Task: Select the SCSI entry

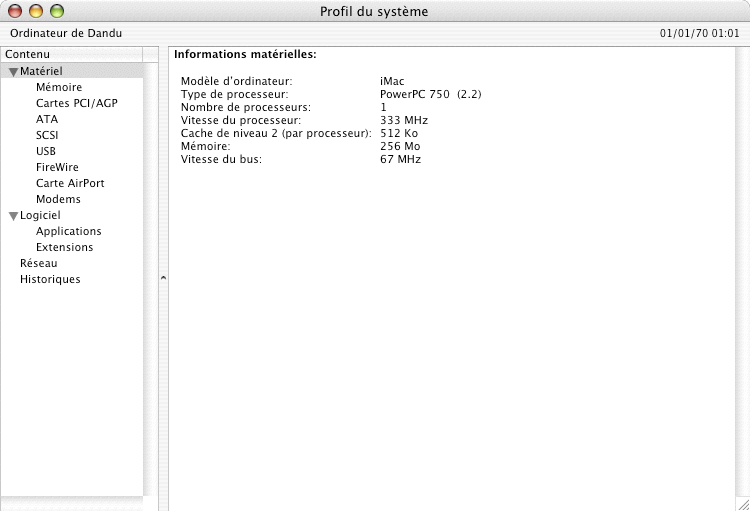Action: [x=47, y=135]
